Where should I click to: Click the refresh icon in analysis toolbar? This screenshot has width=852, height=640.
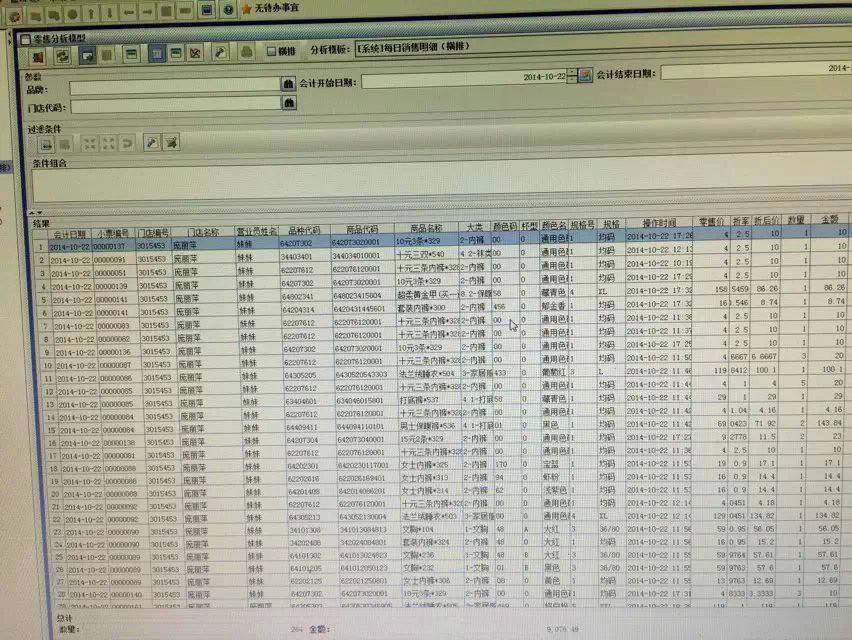pos(62,52)
